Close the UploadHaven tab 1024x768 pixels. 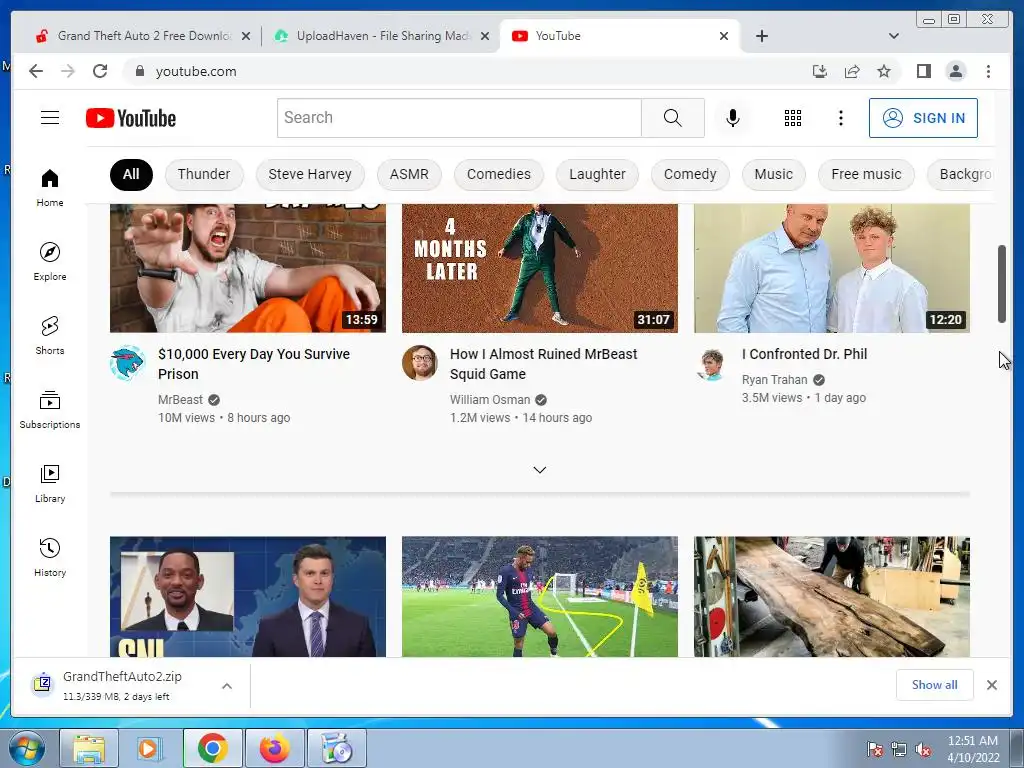485,36
